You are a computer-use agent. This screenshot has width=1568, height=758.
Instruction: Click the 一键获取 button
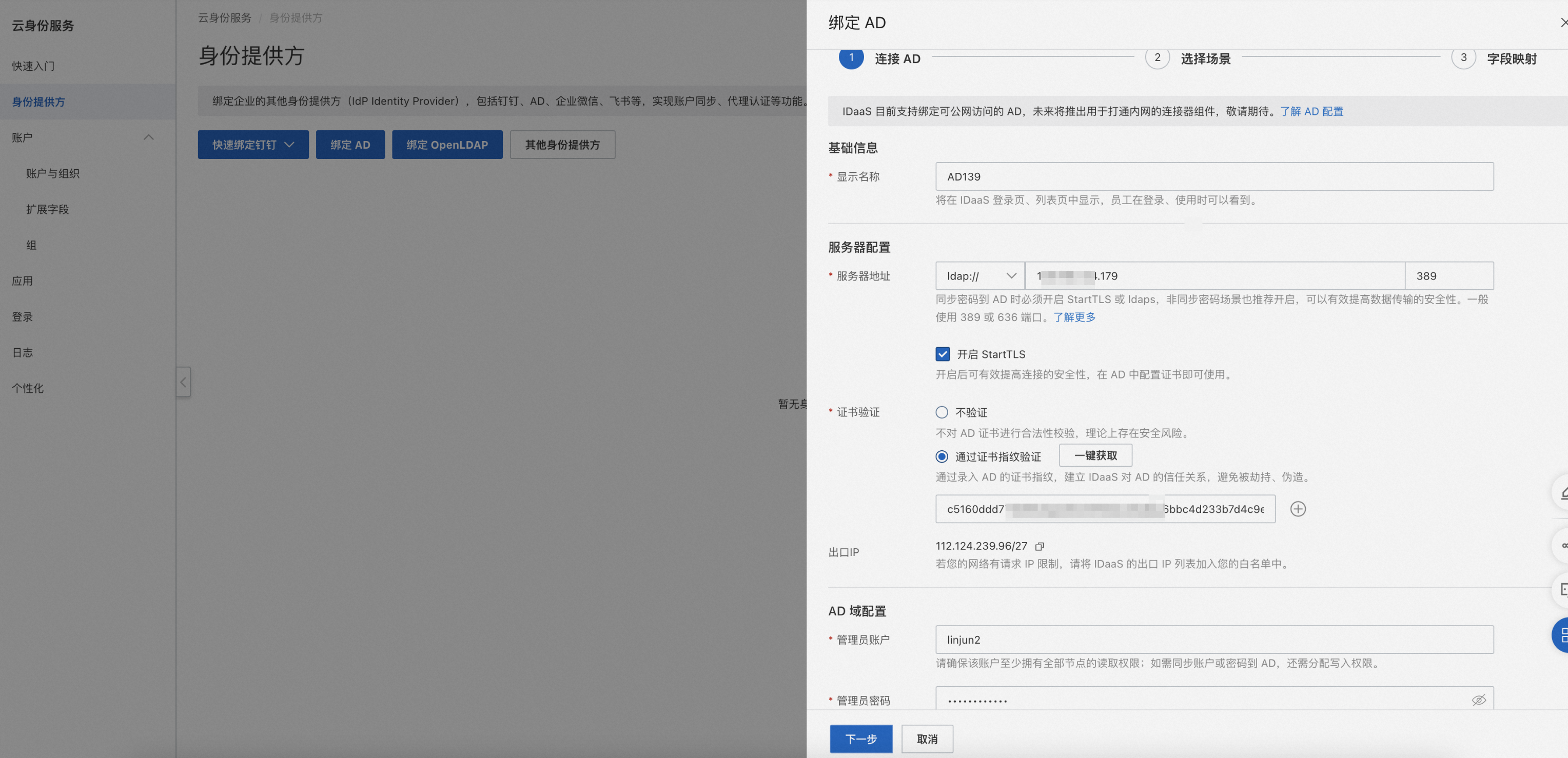[x=1095, y=455]
